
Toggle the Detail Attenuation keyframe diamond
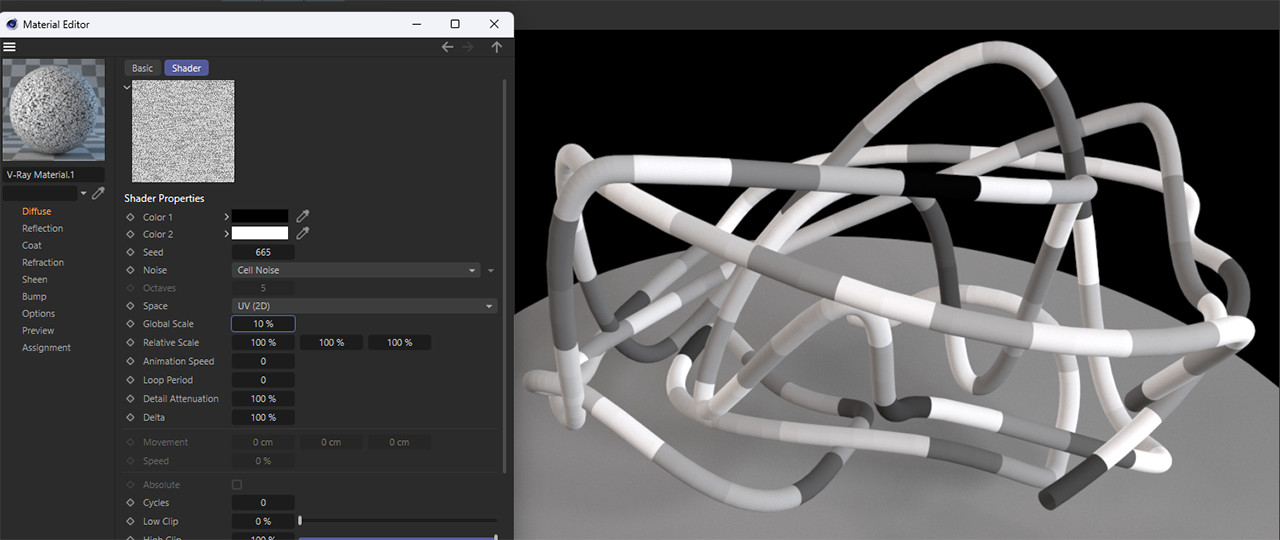point(130,399)
